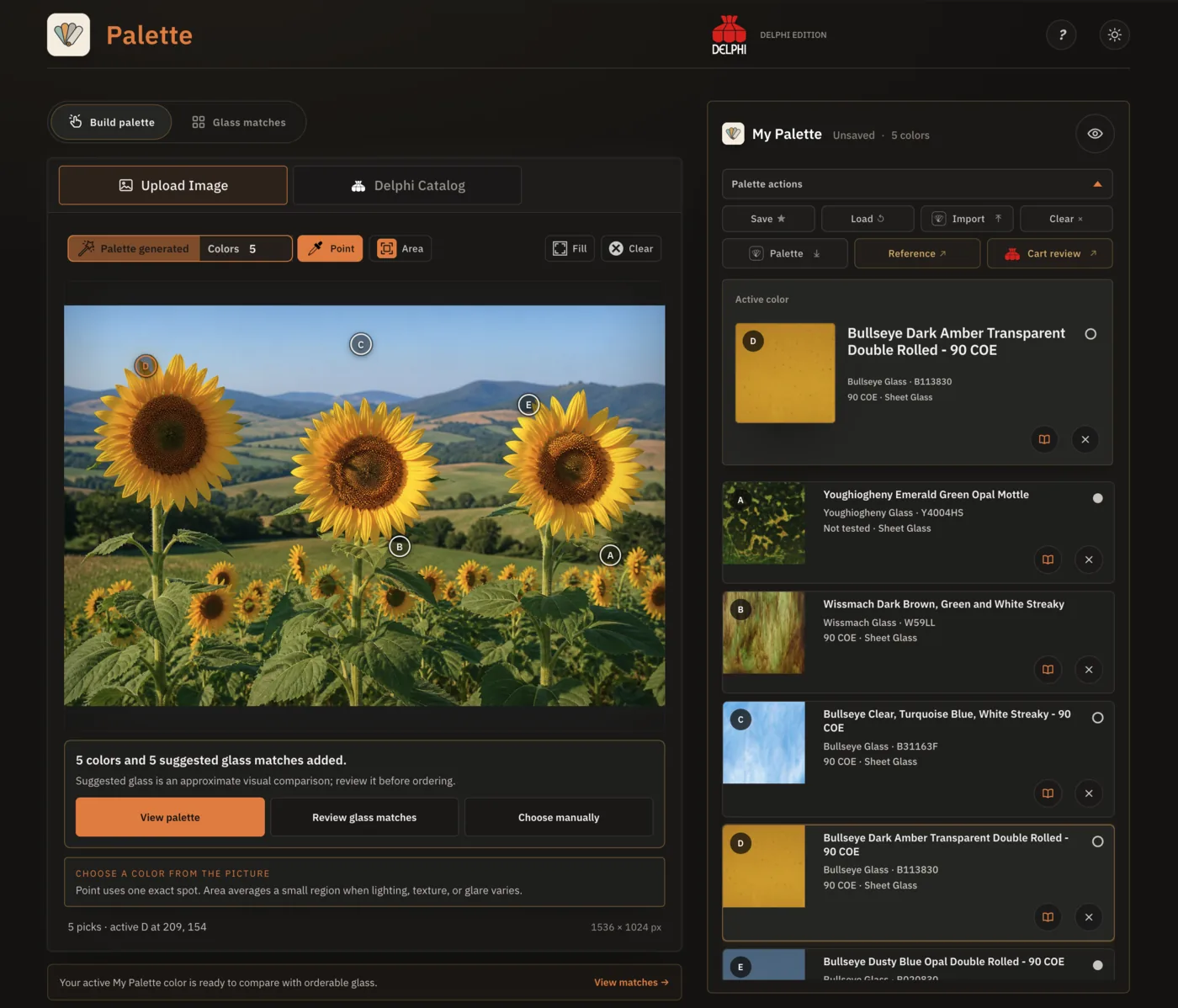
Task: Toggle radio for Bullseye Clear, Turquoise Blue Streaky
Action: click(1097, 718)
